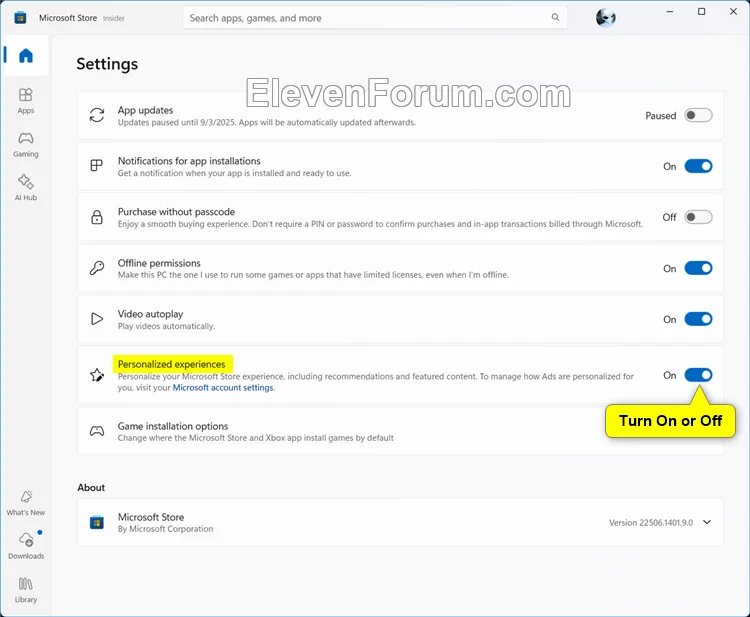750x617 pixels.
Task: Enable Purchase without passcode toggle
Action: coord(698,217)
